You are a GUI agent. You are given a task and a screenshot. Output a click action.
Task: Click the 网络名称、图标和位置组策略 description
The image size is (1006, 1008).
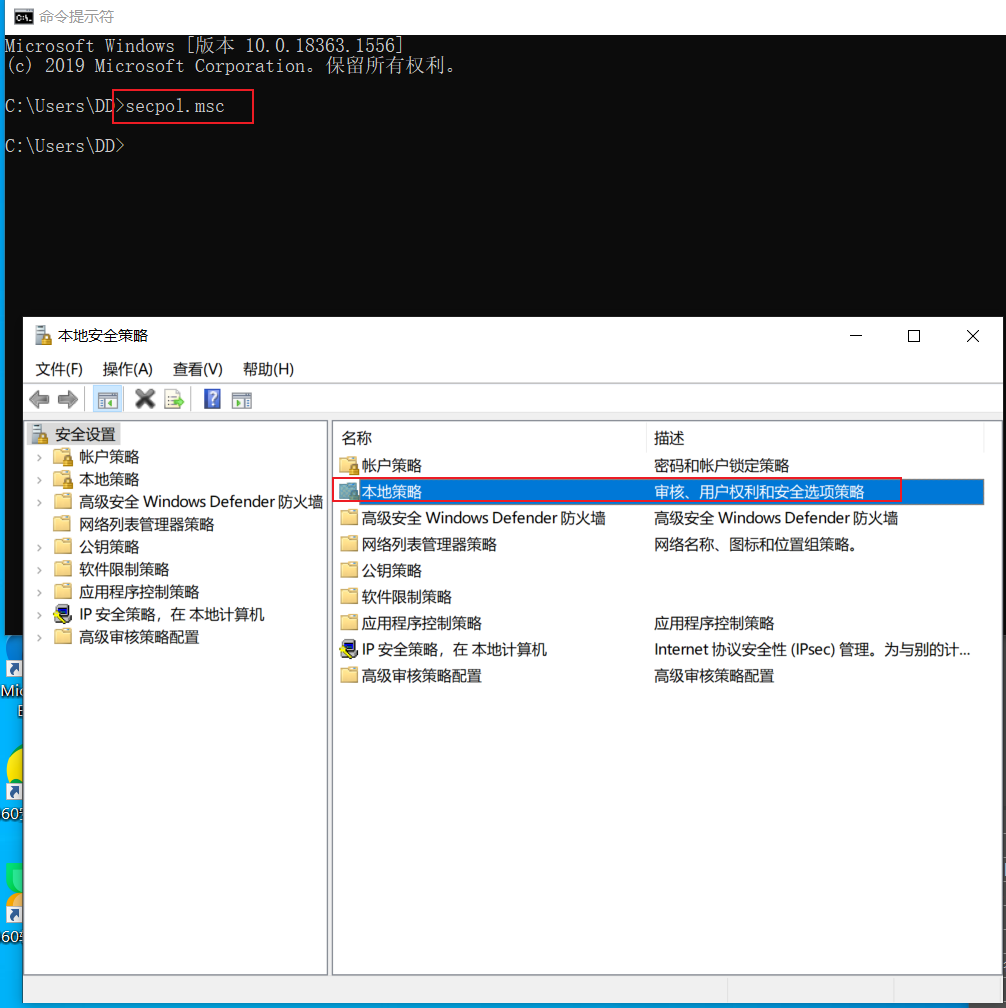(x=755, y=544)
